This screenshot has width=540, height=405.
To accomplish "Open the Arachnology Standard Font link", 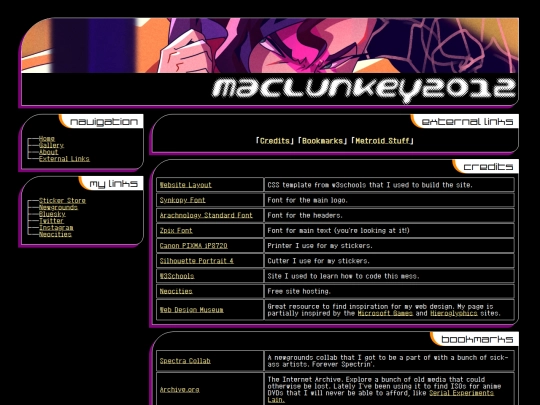I will click(x=206, y=215).
